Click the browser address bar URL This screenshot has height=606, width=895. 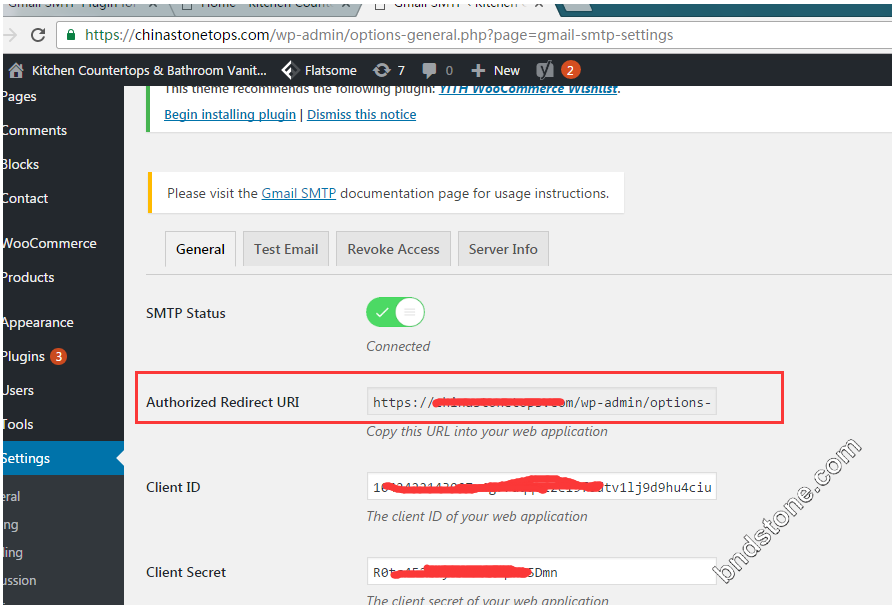click(379, 35)
